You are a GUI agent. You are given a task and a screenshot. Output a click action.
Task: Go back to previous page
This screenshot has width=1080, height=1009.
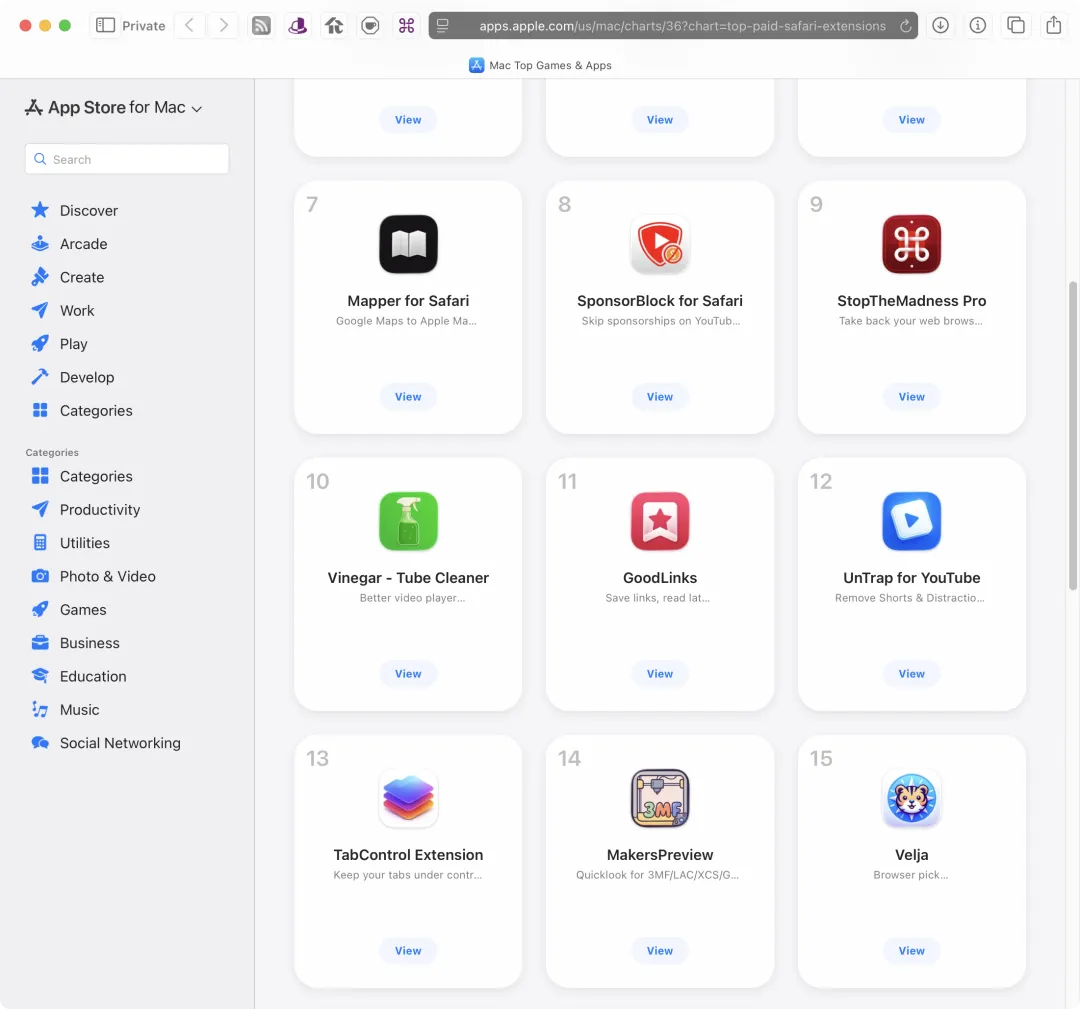(x=189, y=25)
